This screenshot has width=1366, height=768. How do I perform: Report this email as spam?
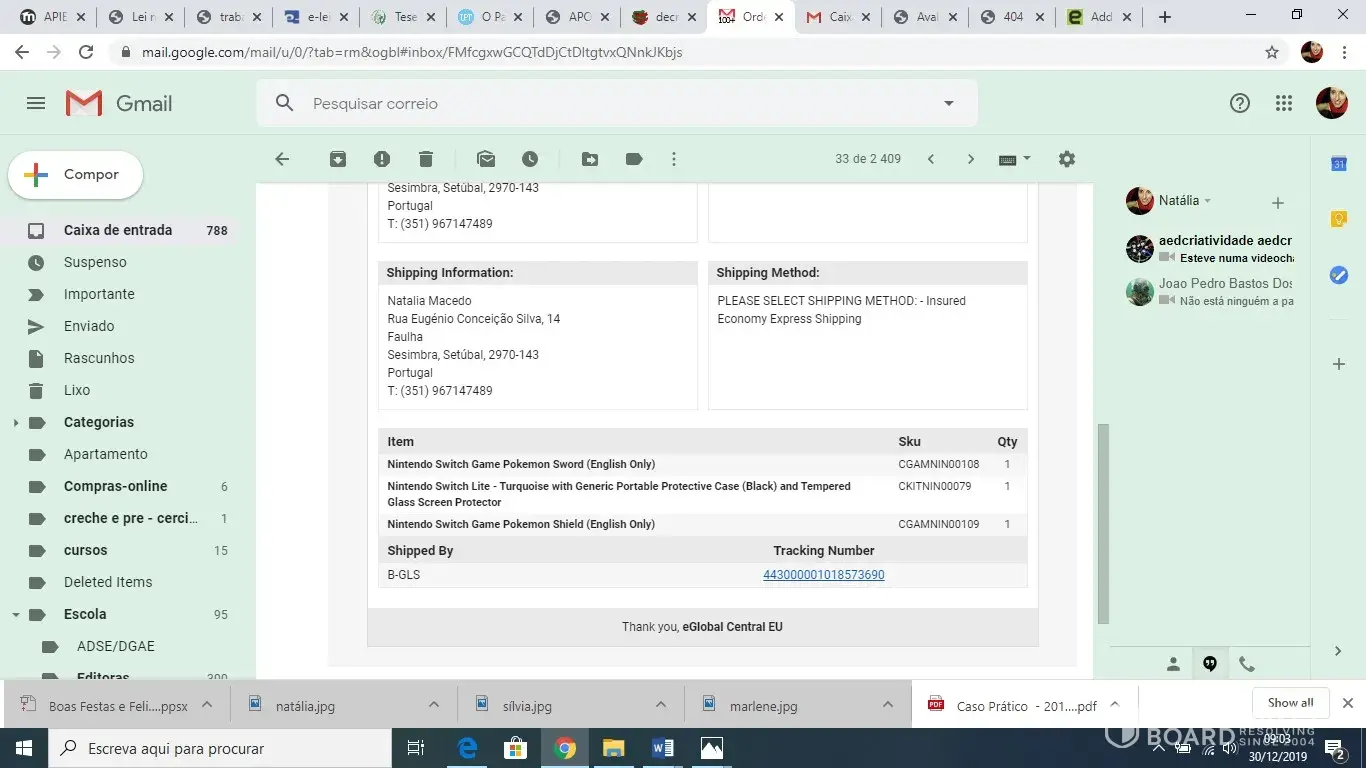382,159
